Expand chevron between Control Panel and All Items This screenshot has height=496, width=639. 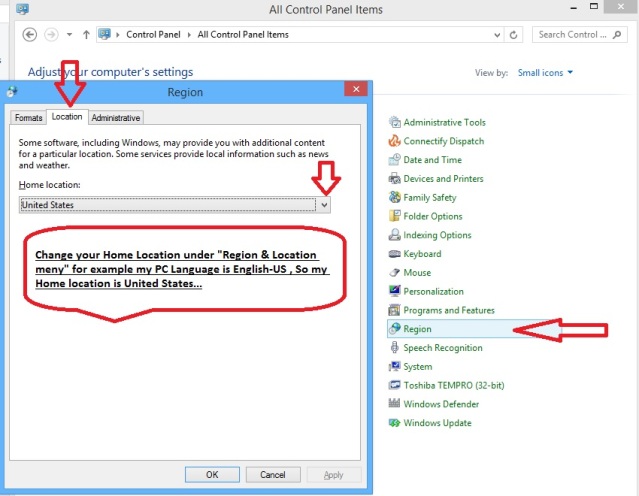tap(189, 35)
